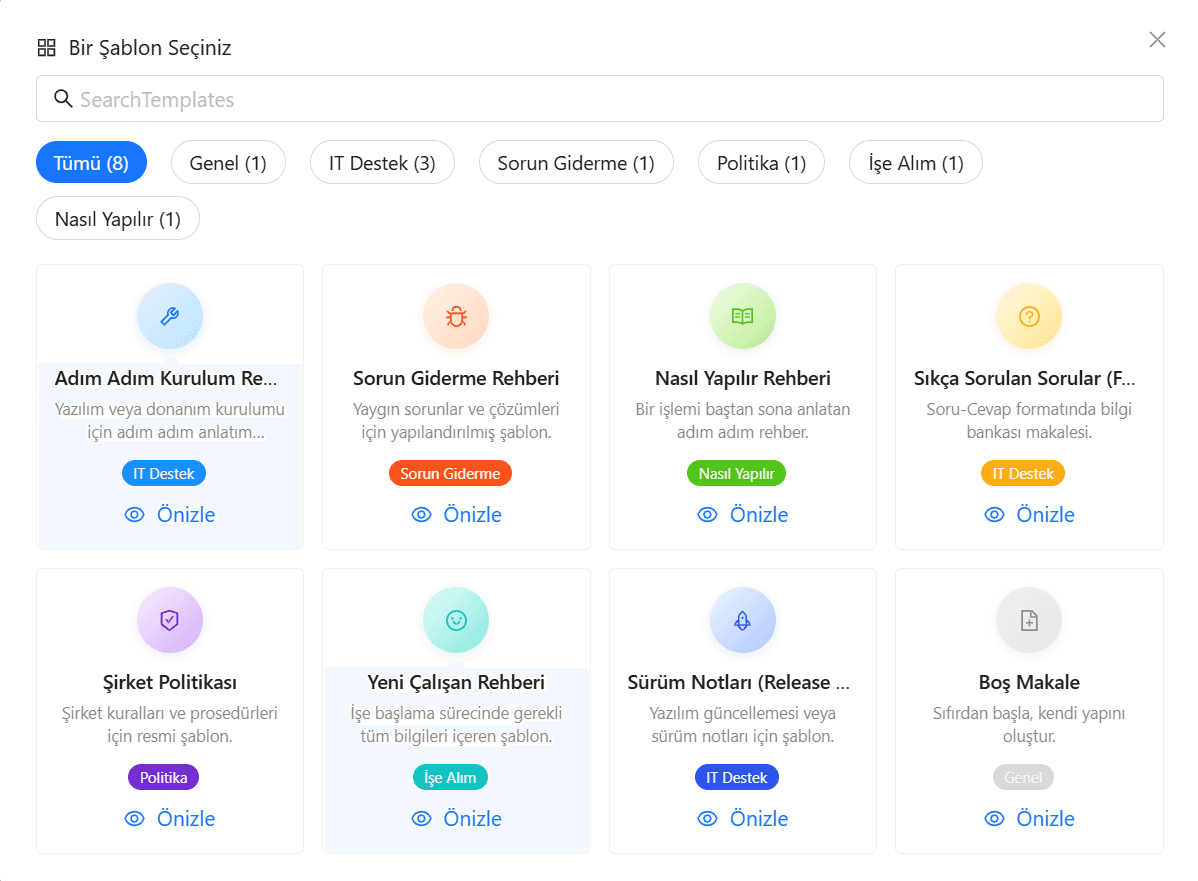Select the Tümü (8) filter
Screen dimensions: 1198x881
point(91,163)
